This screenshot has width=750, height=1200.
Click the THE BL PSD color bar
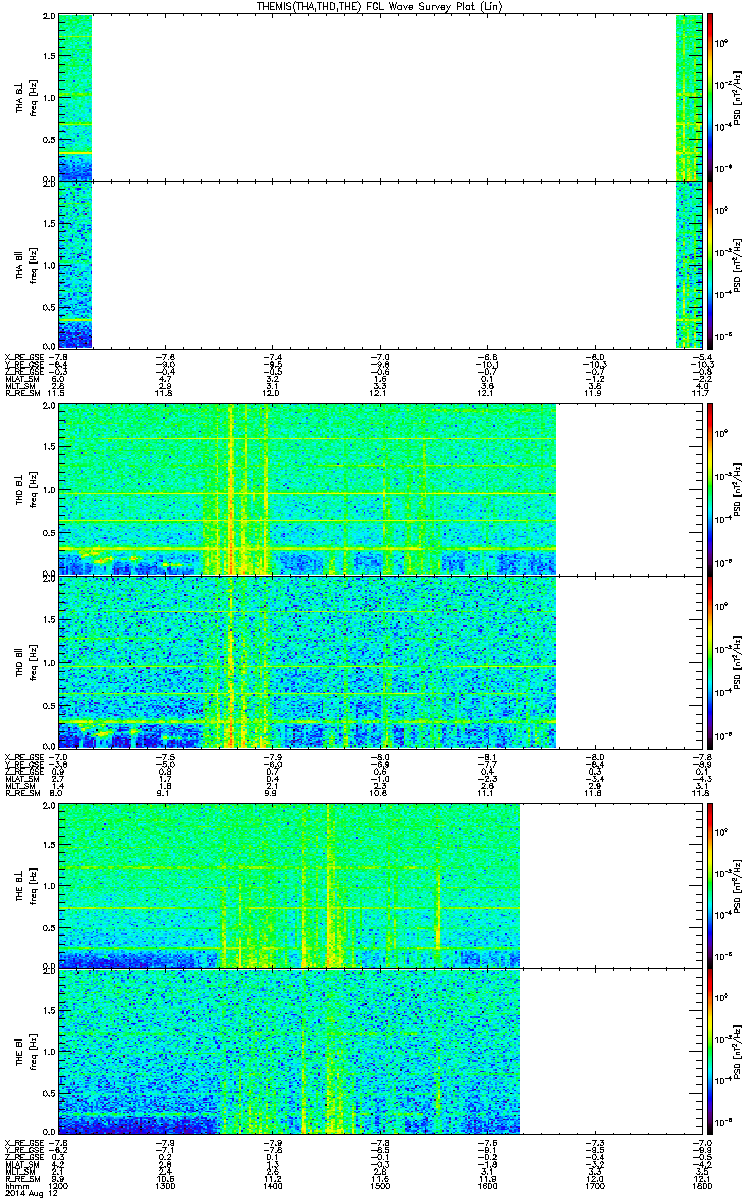[711, 885]
